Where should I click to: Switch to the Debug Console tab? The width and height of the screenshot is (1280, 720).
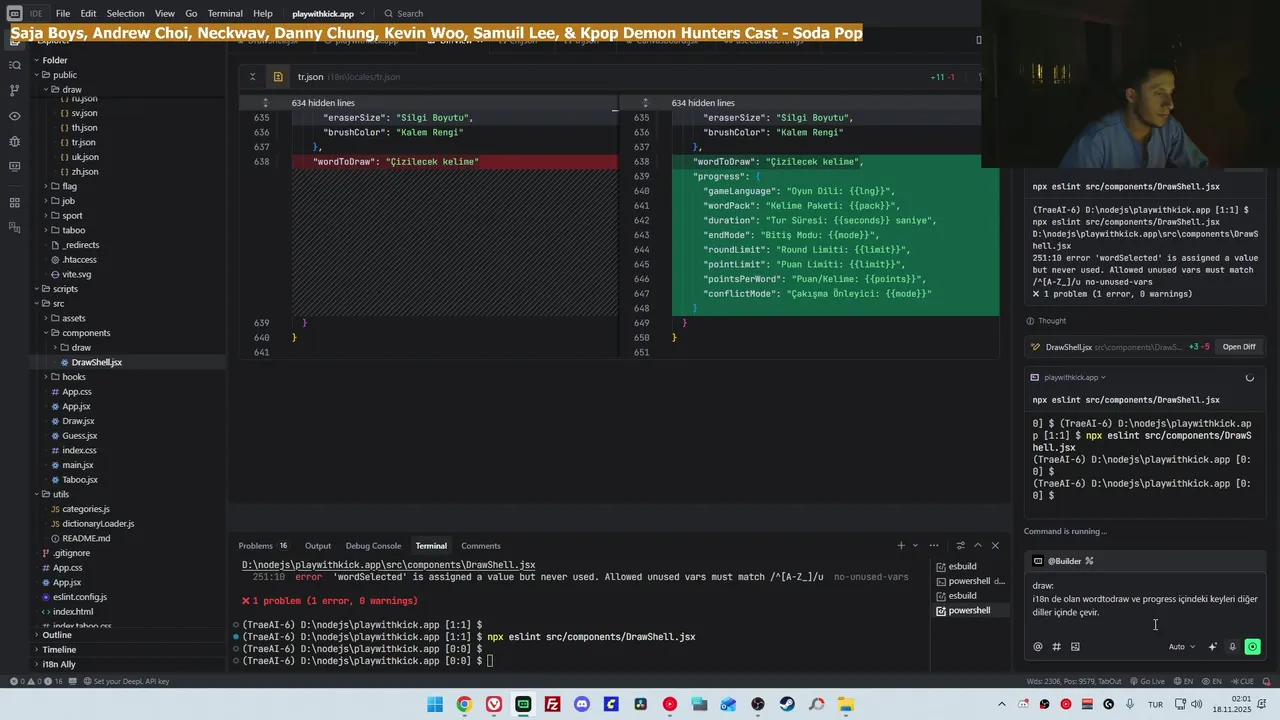[373, 546]
